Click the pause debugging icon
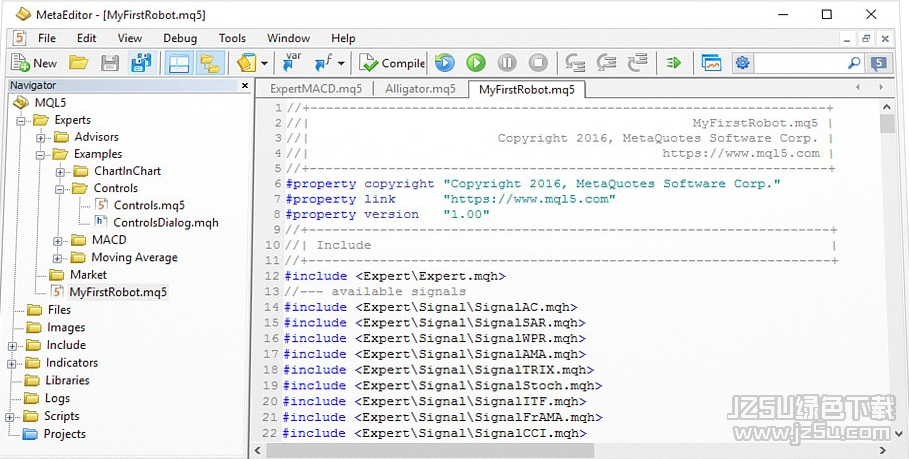Screen dimensions: 909x459 507,63
